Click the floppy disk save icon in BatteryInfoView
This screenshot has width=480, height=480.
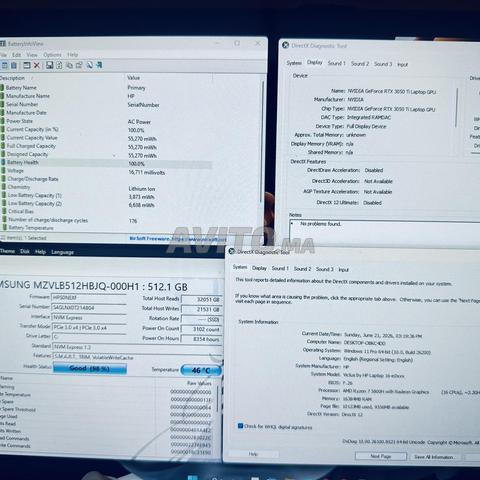pos(50,65)
